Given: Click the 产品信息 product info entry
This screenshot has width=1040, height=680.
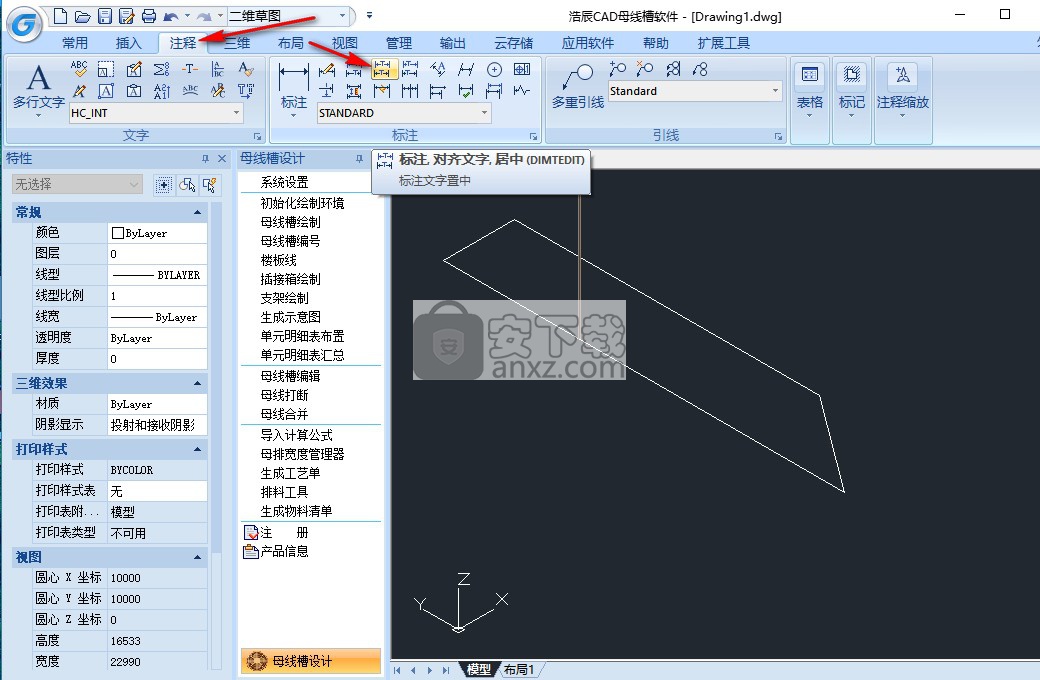Looking at the screenshot, I should tap(277, 551).
